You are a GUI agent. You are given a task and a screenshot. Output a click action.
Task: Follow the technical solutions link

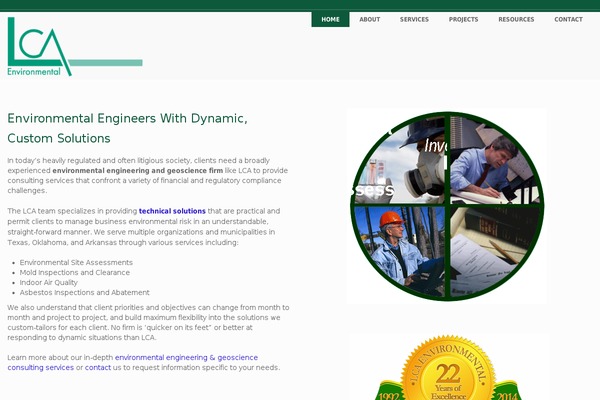pos(172,211)
